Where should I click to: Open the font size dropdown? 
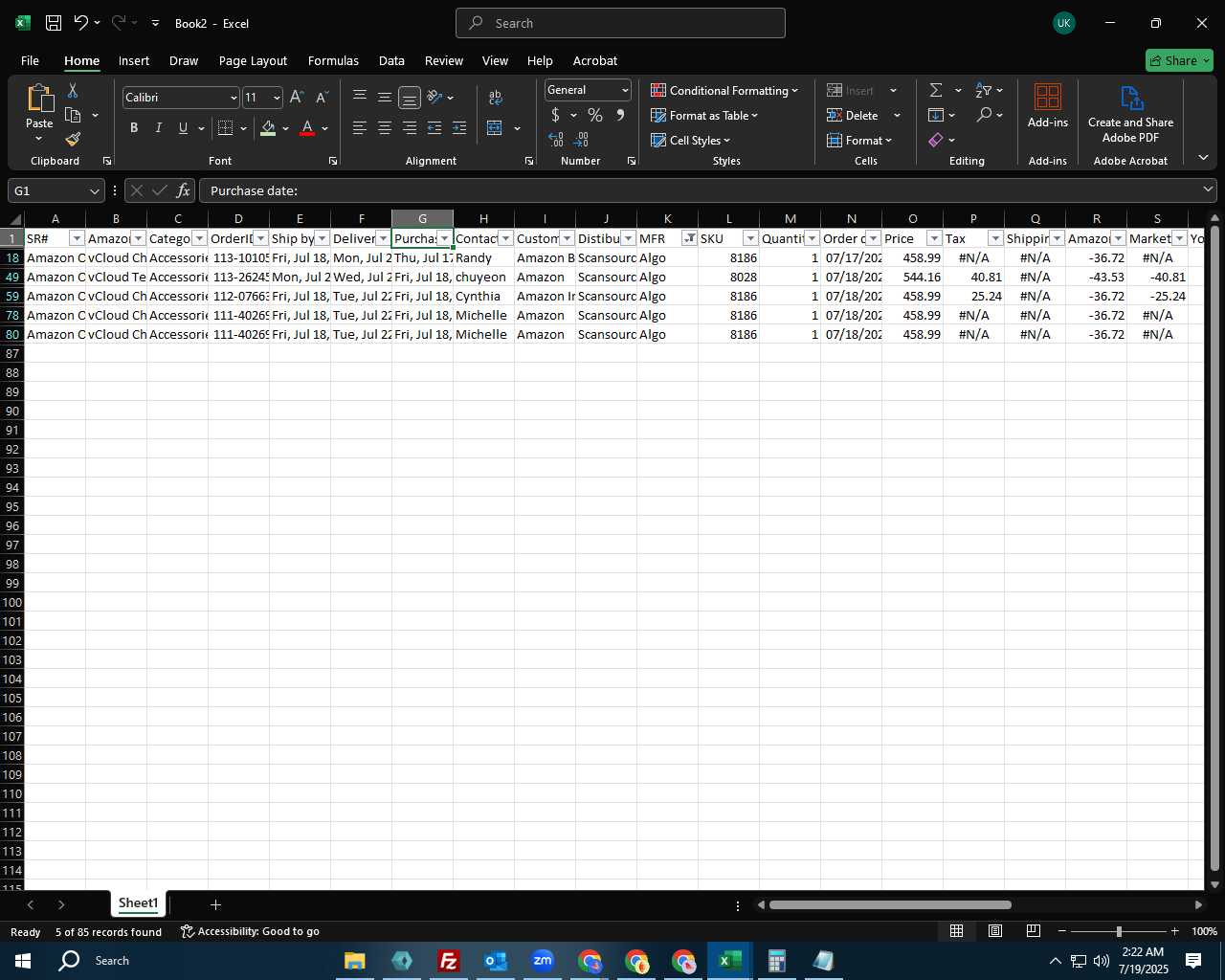[x=277, y=98]
